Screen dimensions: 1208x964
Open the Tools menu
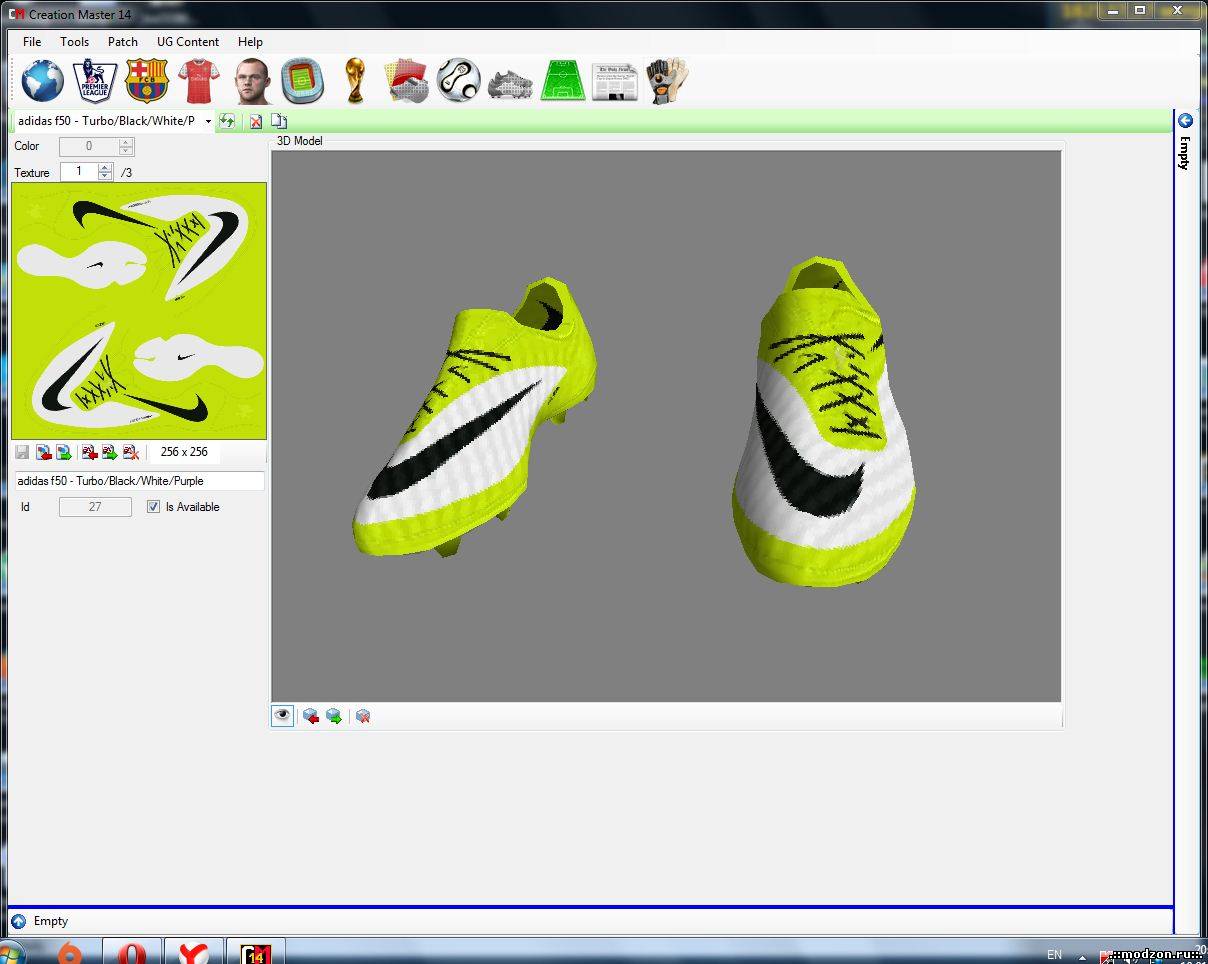click(x=74, y=42)
